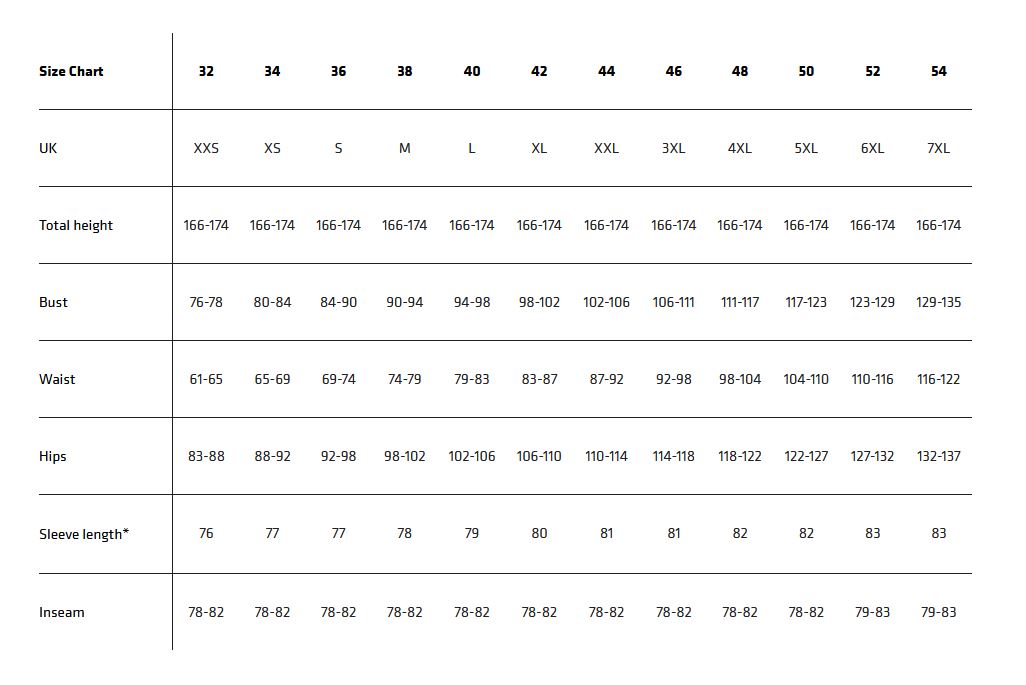Click the XXS UK size
The height and width of the screenshot is (685, 1026).
pos(206,148)
